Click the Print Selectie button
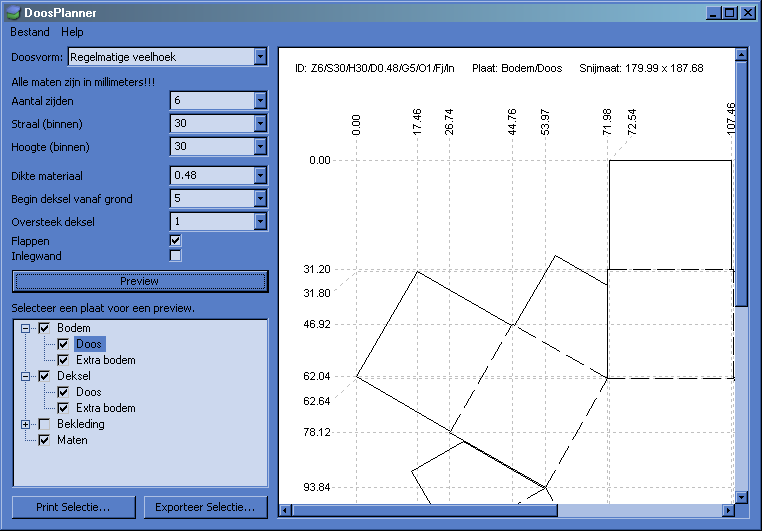Screen dimensions: 762x531 point(73,507)
